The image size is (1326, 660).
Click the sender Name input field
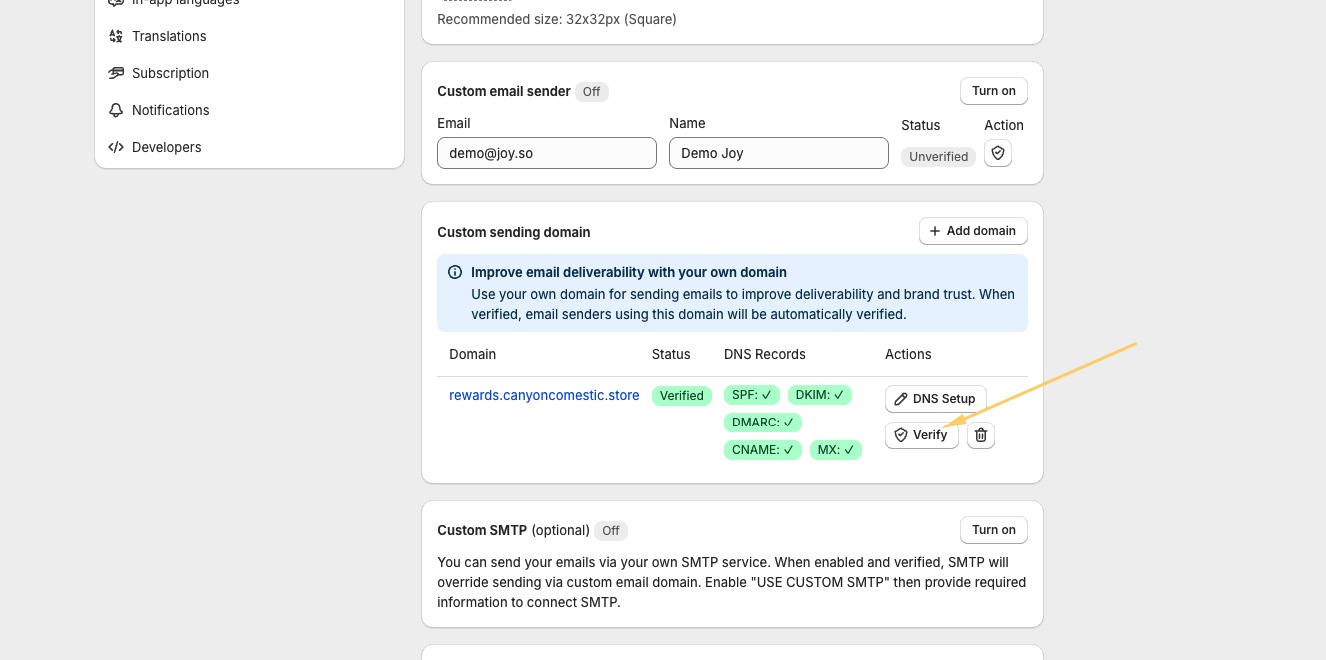tap(778, 153)
